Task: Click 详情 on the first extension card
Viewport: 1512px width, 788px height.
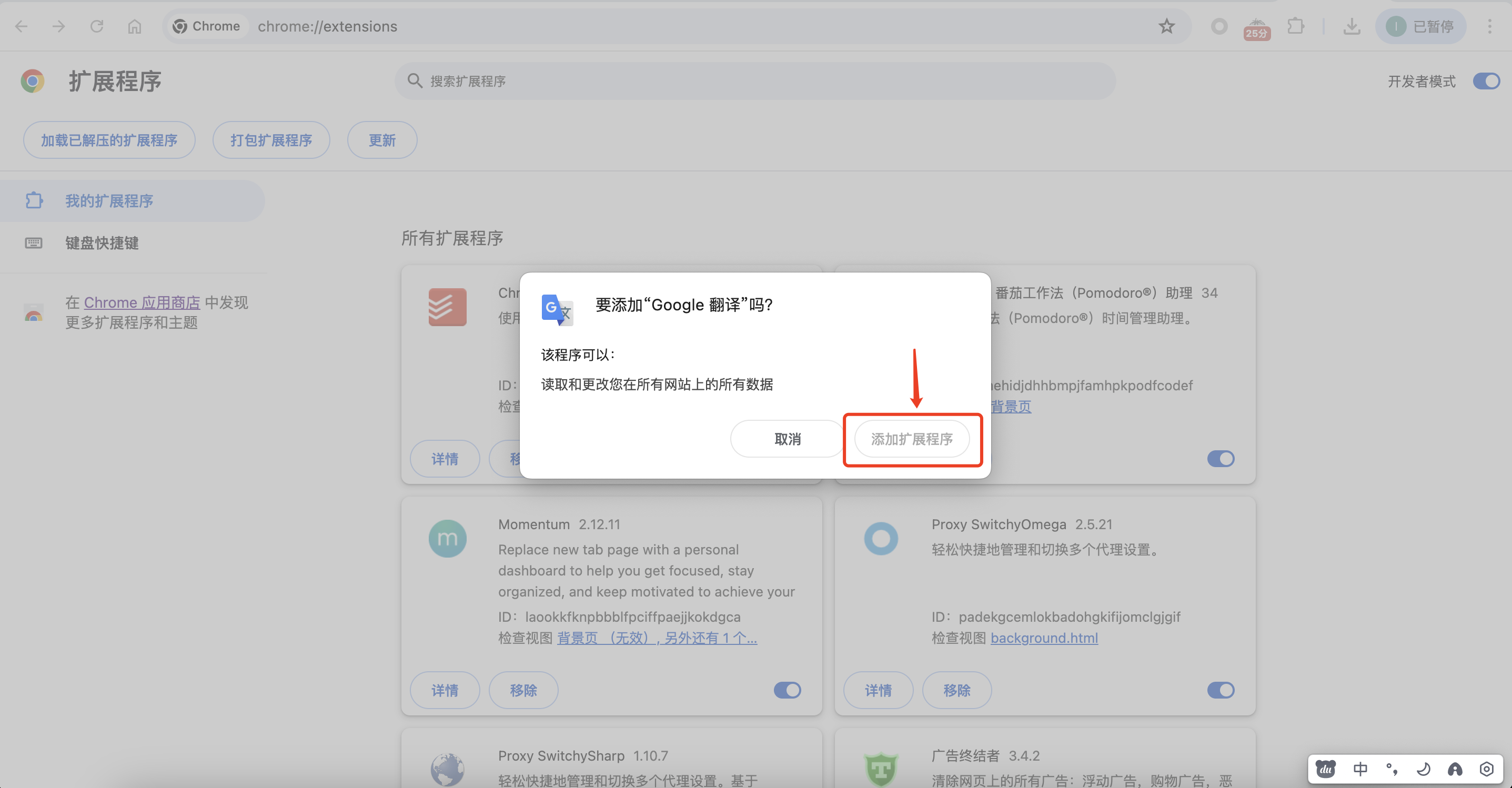Action: 445,459
